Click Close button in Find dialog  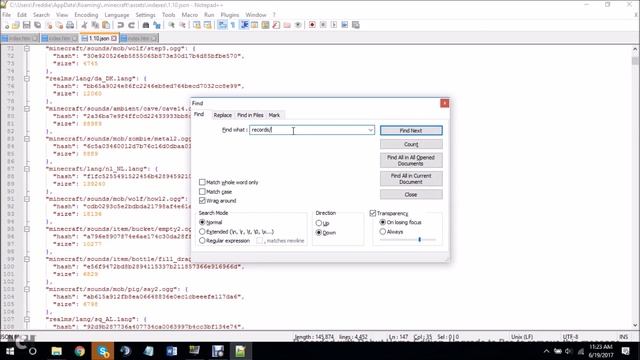tap(411, 195)
